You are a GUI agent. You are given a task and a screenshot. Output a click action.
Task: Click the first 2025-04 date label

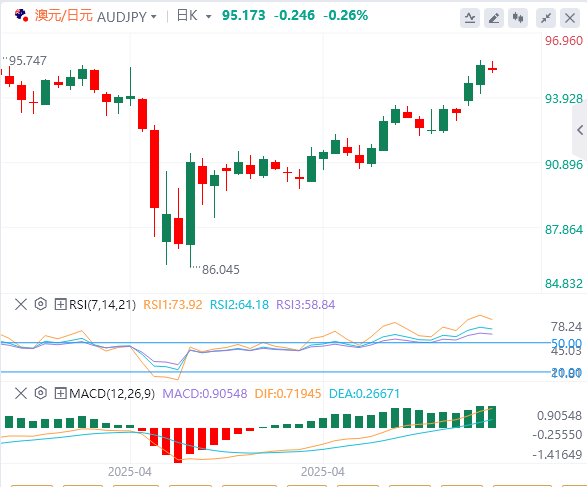(x=130, y=472)
